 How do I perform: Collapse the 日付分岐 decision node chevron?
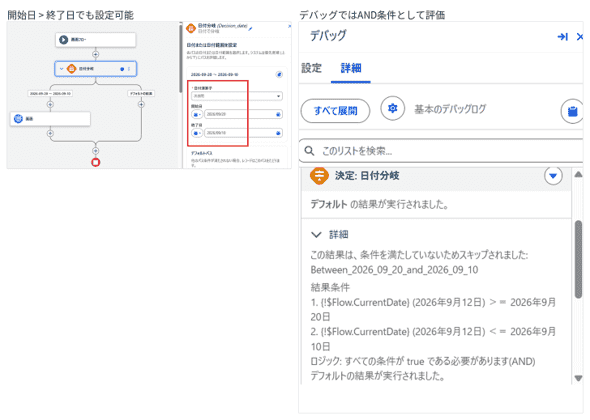tap(61, 69)
